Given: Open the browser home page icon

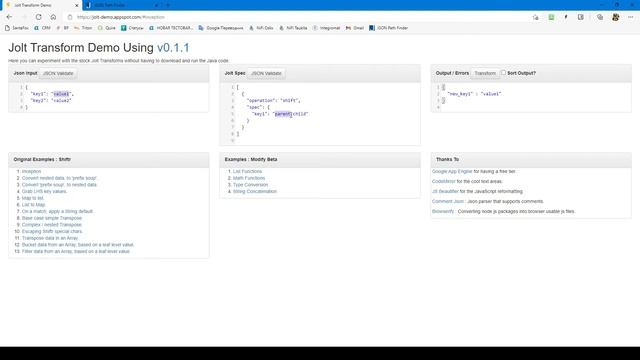Looking at the screenshot, I should coord(53,17).
